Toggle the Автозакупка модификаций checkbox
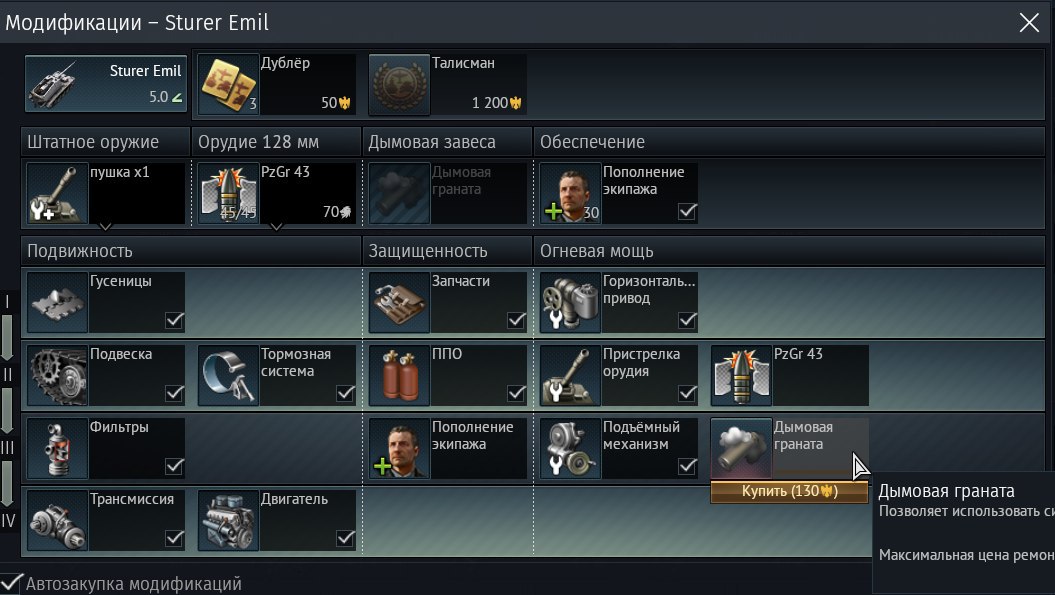This screenshot has height=595, width=1055. tap(11, 583)
